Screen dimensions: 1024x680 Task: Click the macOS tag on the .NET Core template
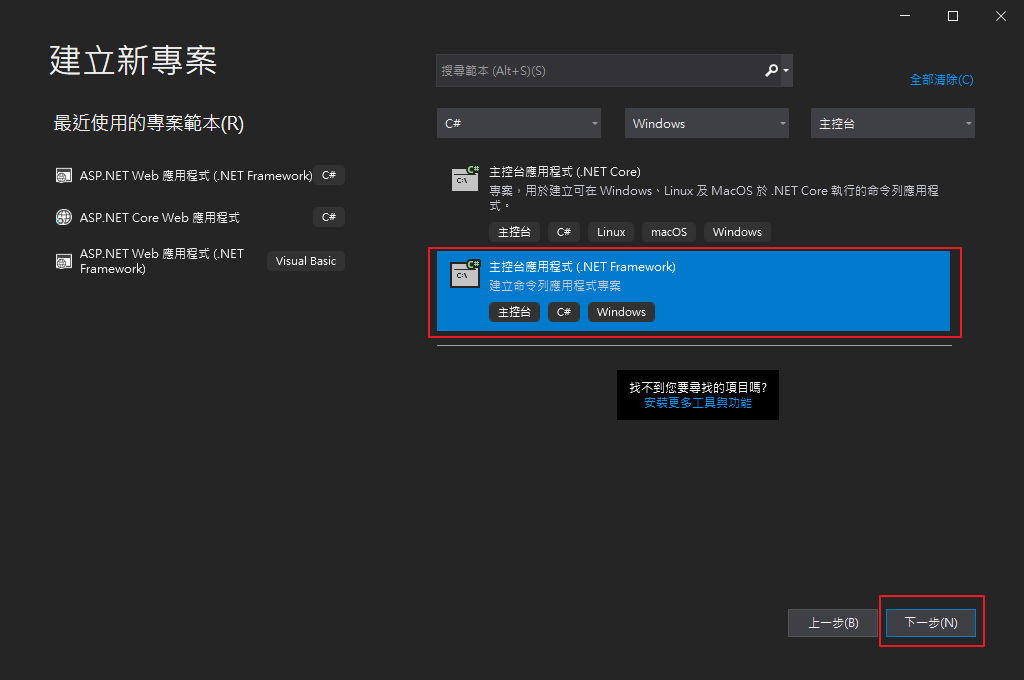668,231
